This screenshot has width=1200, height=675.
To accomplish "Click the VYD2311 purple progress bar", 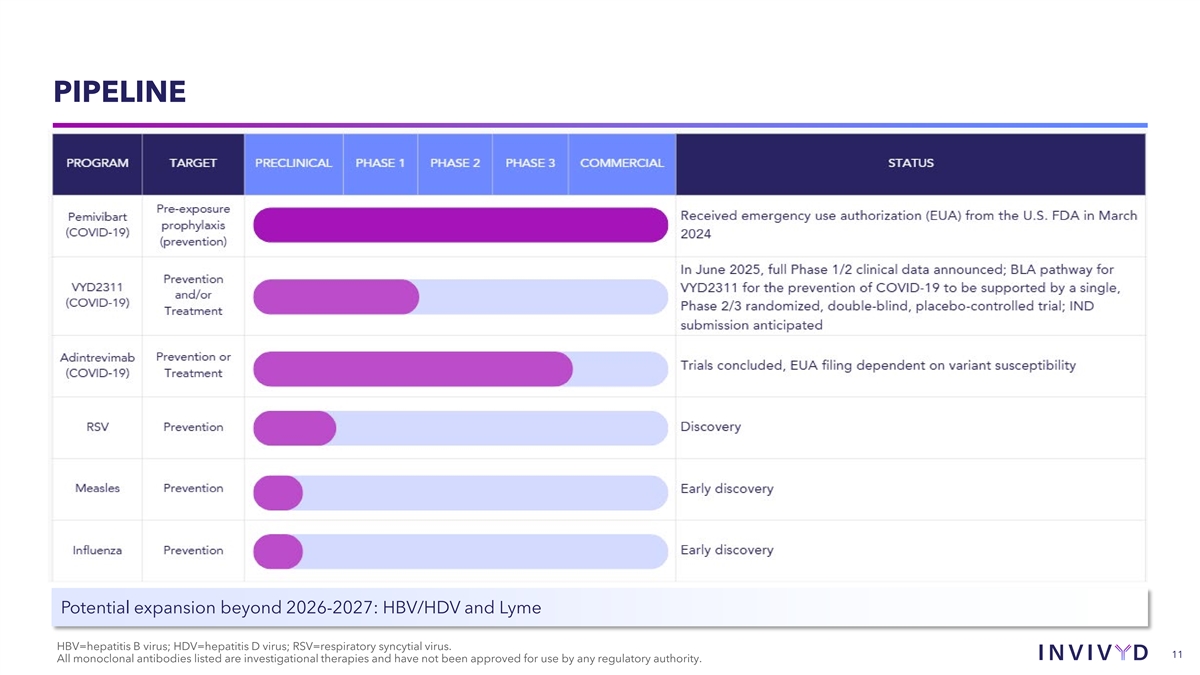I will coord(336,297).
